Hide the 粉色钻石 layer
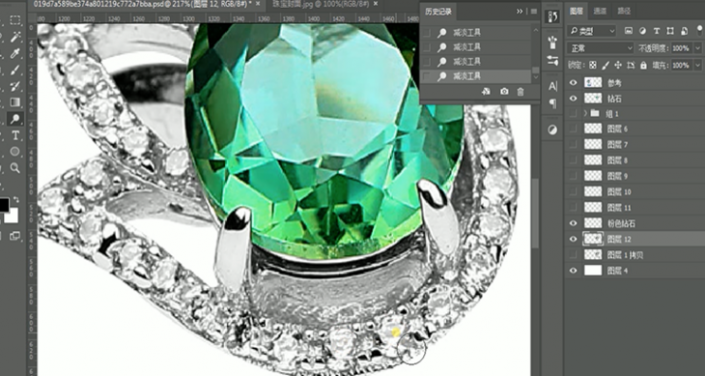Image resolution: width=705 pixels, height=376 pixels. tap(573, 223)
